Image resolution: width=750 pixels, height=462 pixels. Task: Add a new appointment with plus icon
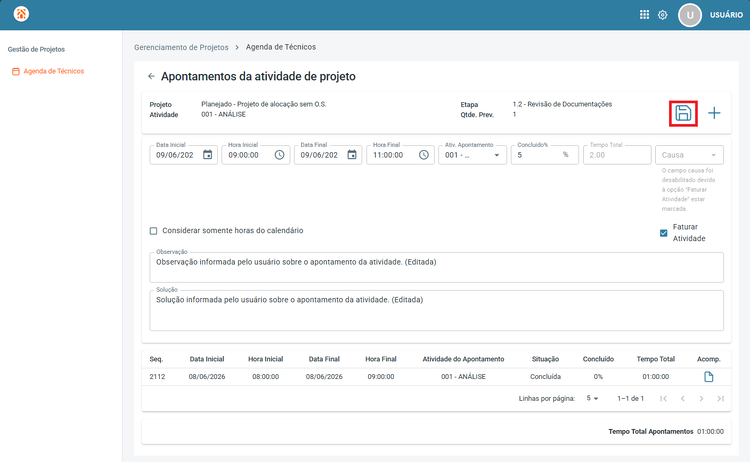[714, 113]
